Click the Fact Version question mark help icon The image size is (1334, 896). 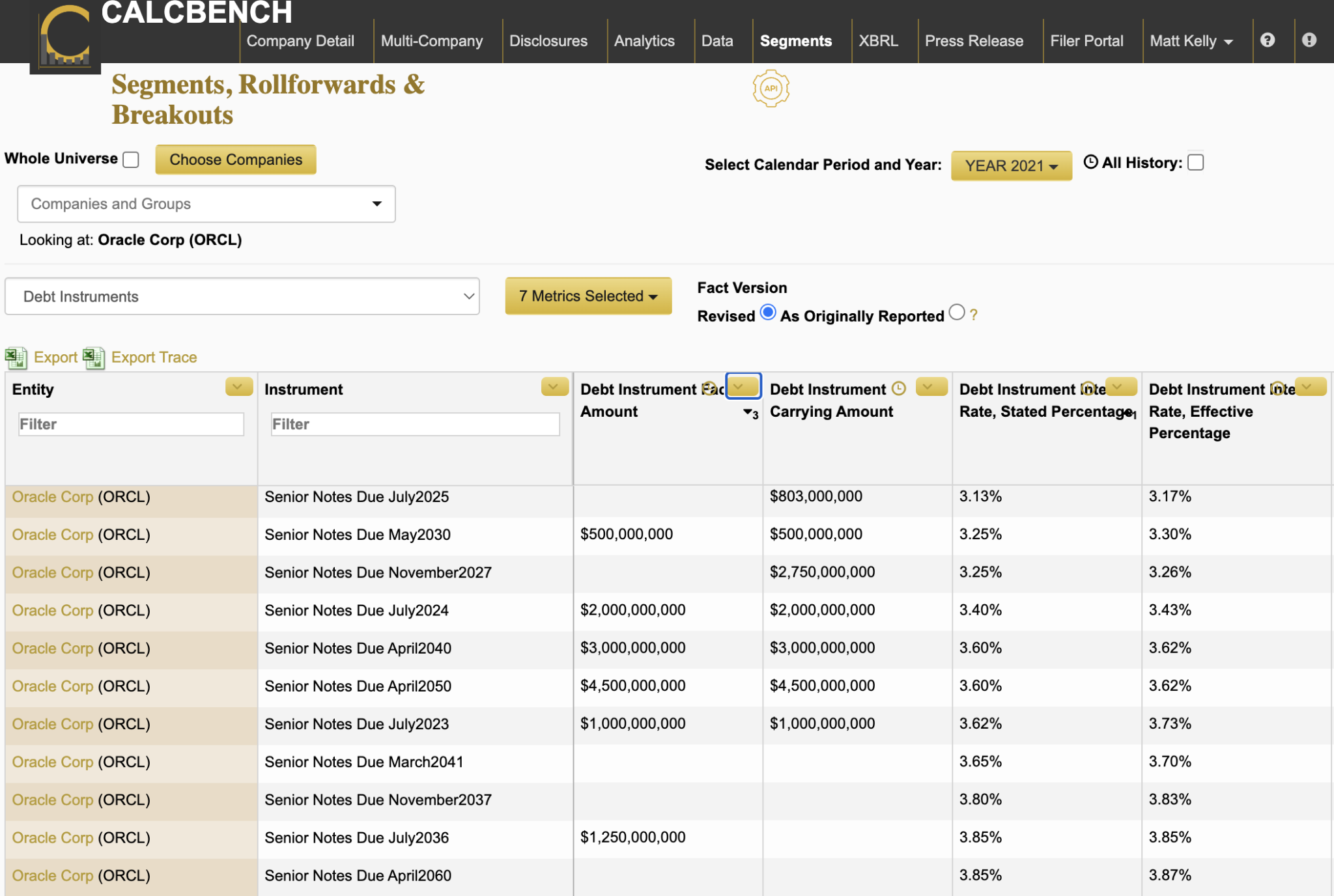[973, 315]
